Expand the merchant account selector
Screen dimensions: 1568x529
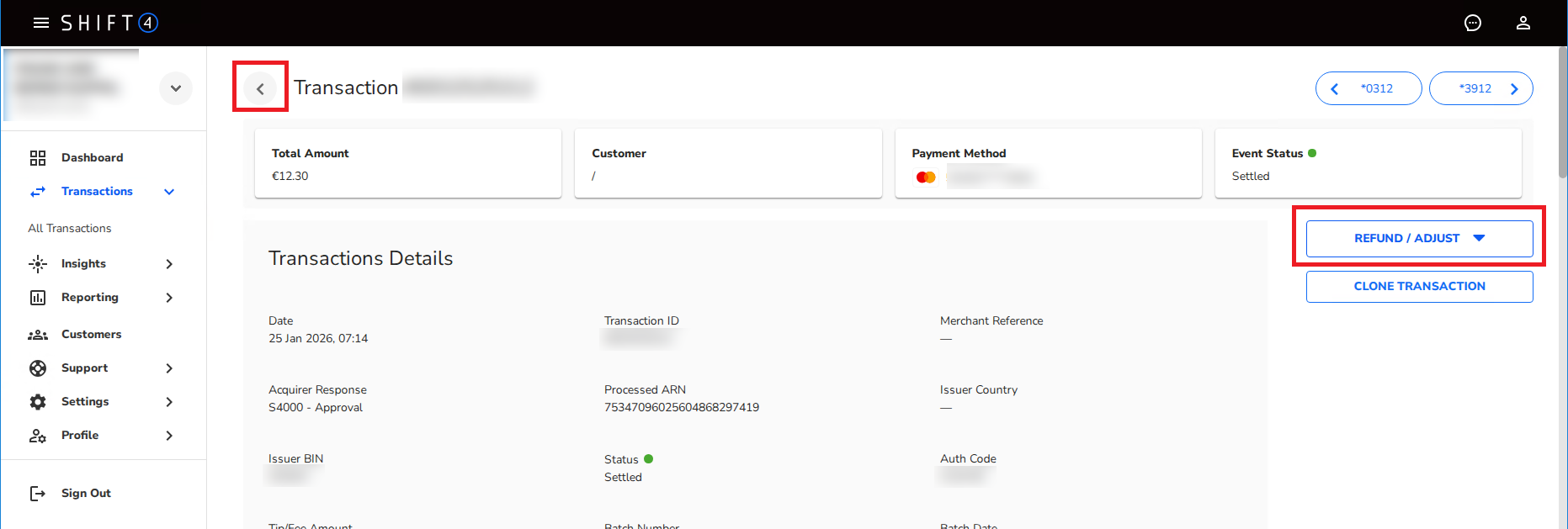[176, 88]
